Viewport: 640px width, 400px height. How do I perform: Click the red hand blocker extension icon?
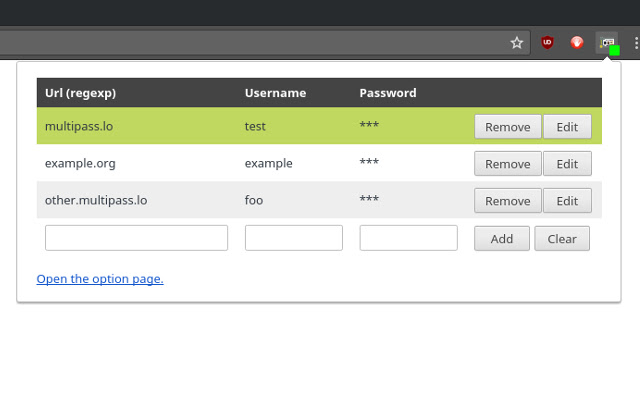(577, 43)
